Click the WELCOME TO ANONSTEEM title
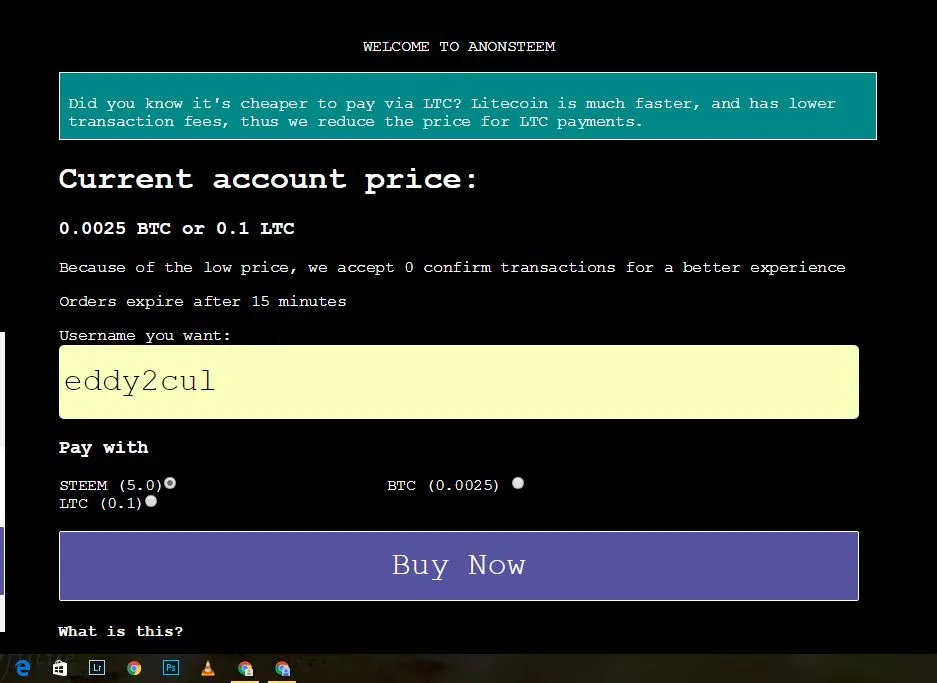Screen dimensions: 937x683 coord(459,47)
